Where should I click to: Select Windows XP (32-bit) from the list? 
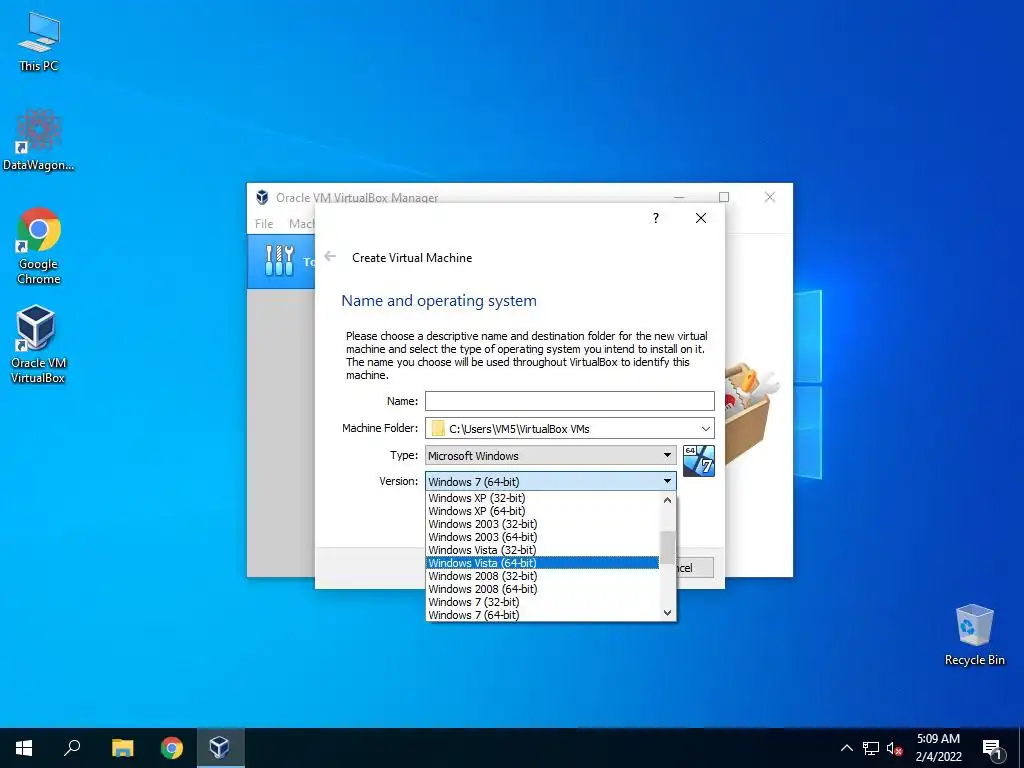pyautogui.click(x=542, y=498)
